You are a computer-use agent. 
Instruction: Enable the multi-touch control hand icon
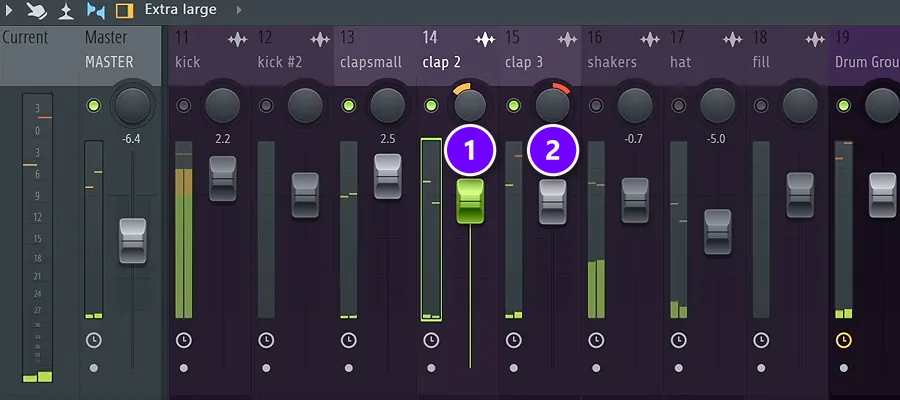[37, 10]
